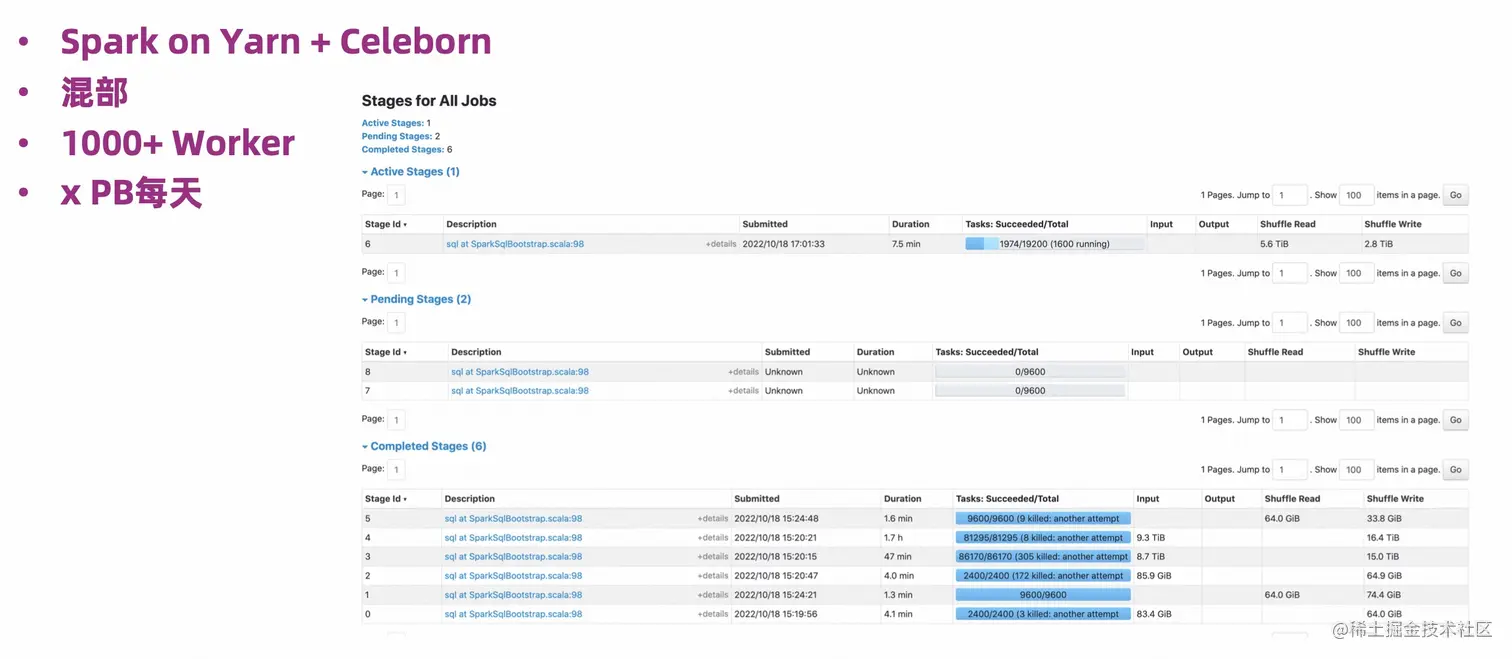
Task: Sort Active Stages by Duration column
Action: coord(911,224)
